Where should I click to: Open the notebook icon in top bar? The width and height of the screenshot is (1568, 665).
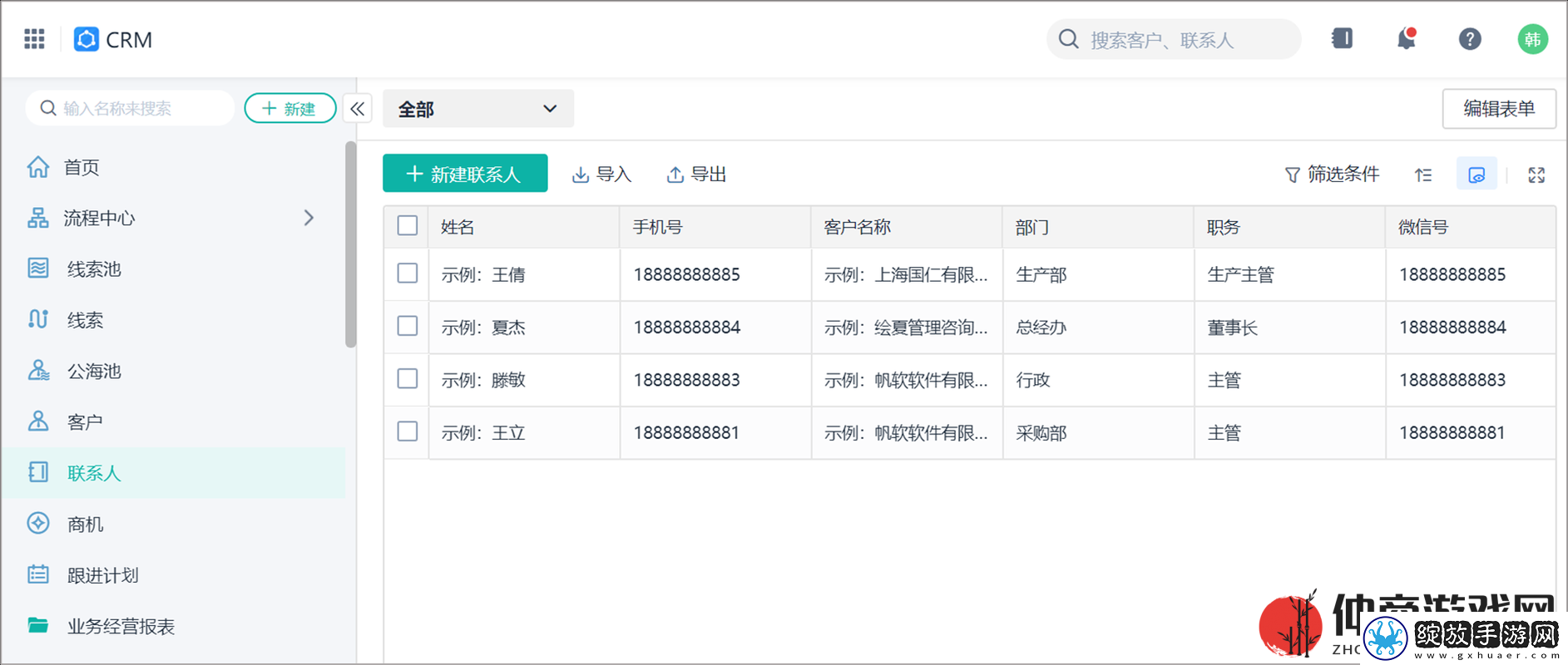click(1342, 38)
